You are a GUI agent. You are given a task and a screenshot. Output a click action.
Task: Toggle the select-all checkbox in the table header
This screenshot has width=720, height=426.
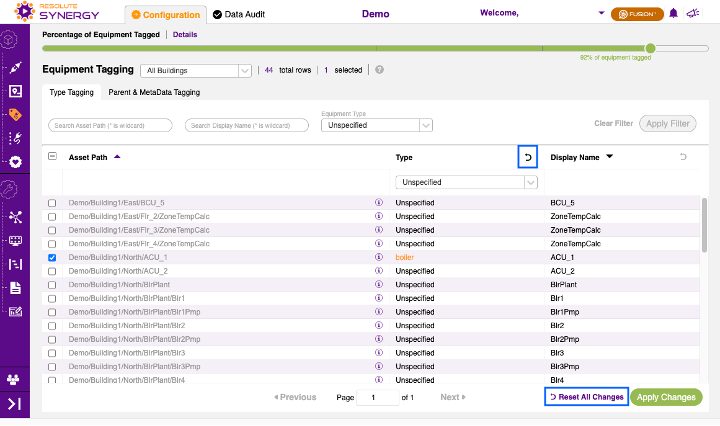[53, 157]
